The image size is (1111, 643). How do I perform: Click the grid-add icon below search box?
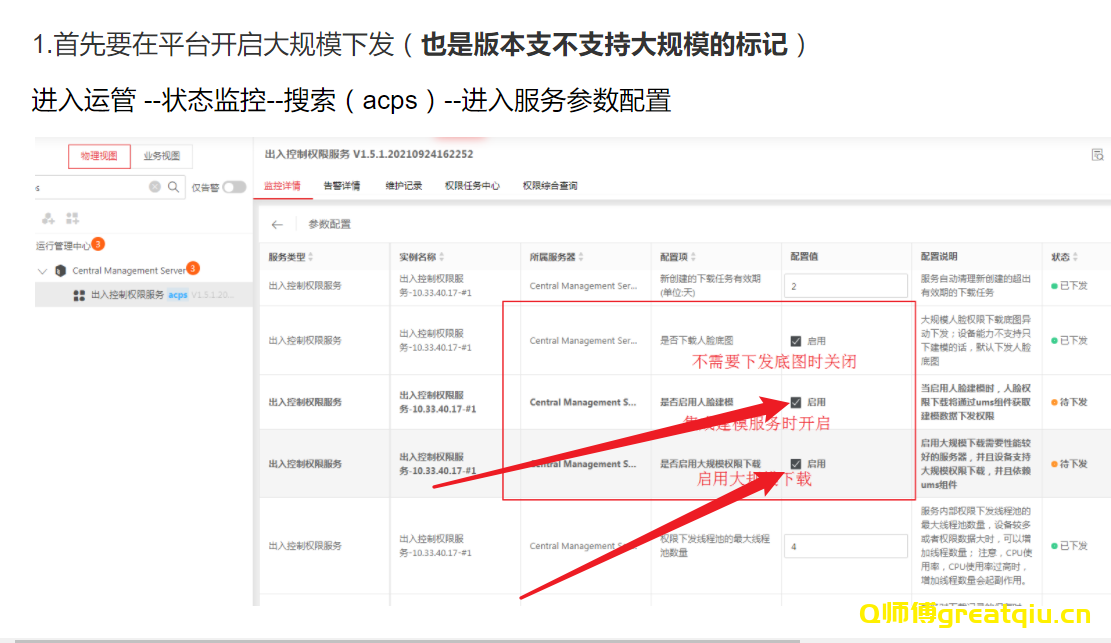72,218
